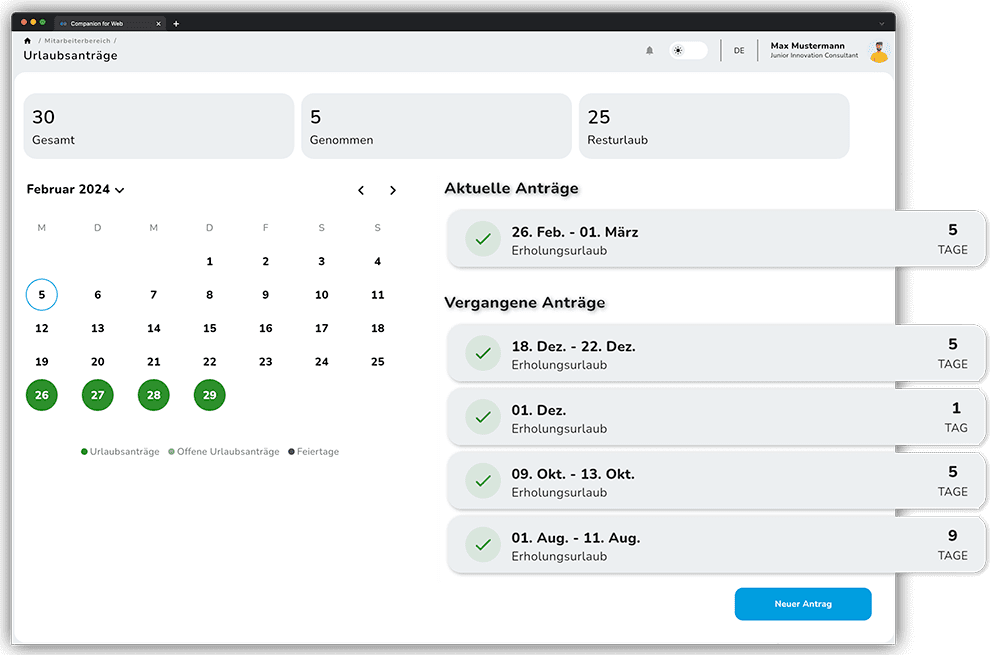This screenshot has width=1000, height=655.
Task: Click the Neuer Antrag button
Action: tap(803, 604)
